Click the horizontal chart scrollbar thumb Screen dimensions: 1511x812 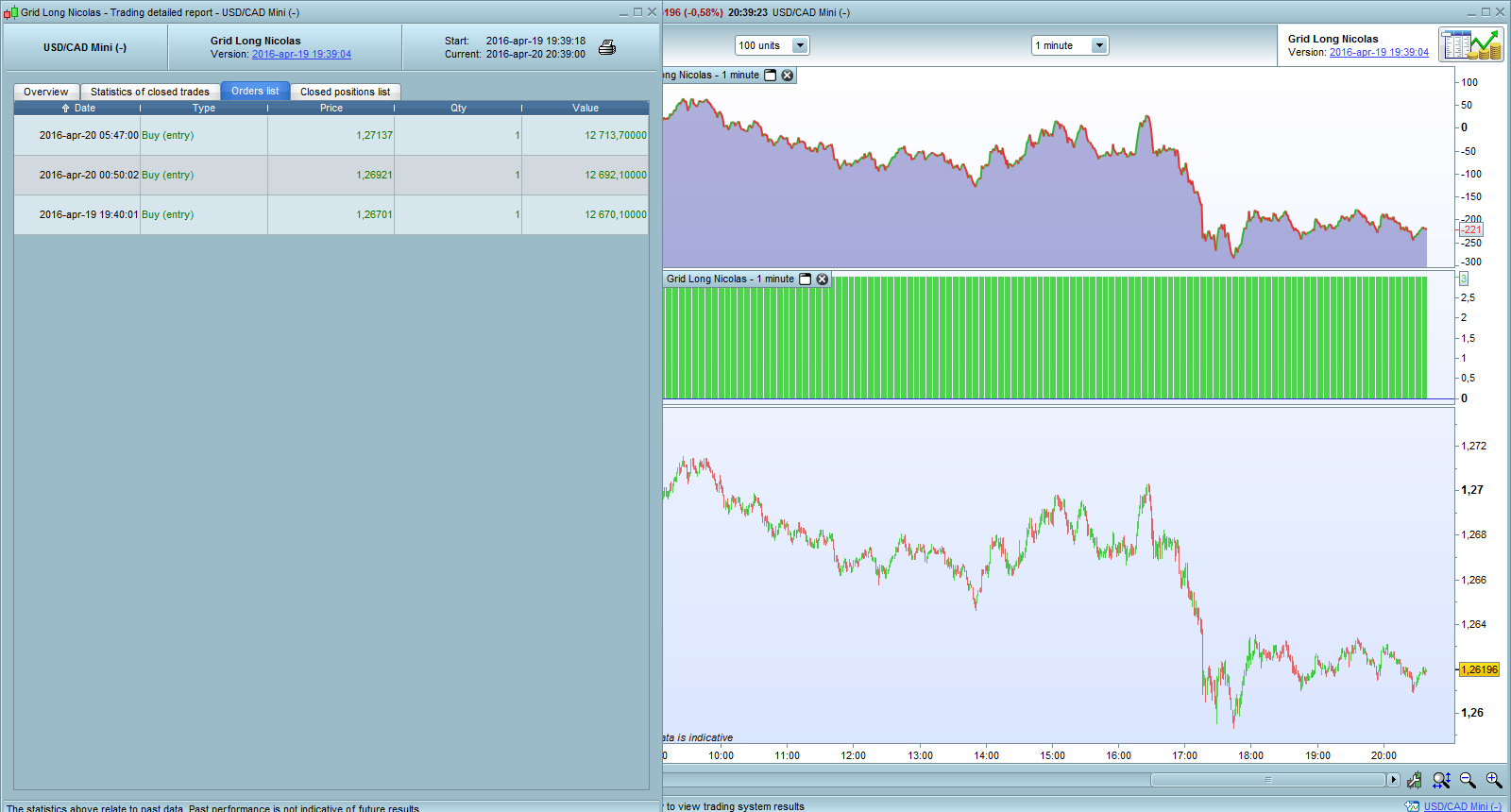[1268, 780]
